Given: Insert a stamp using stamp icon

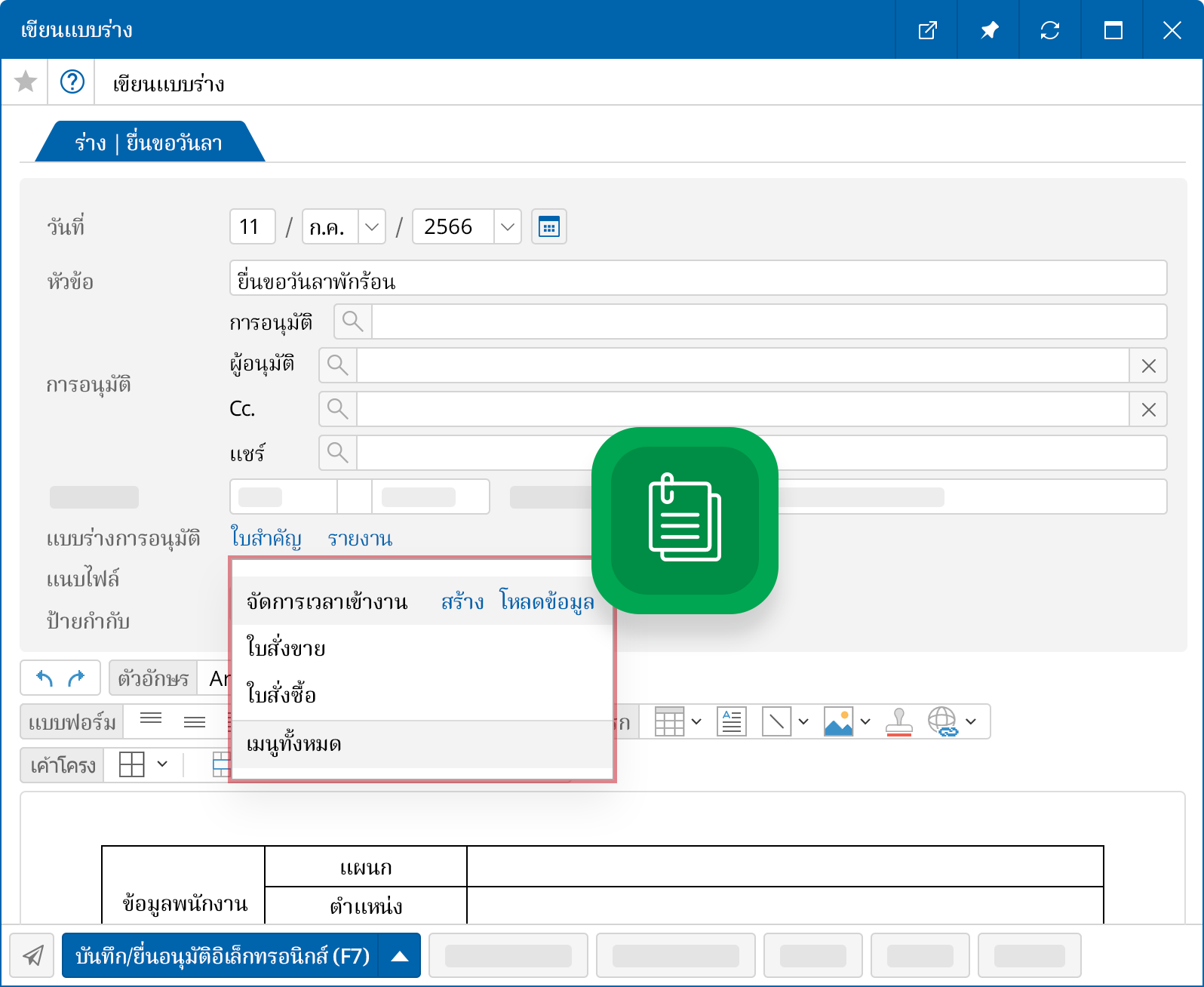Looking at the screenshot, I should coord(898,721).
